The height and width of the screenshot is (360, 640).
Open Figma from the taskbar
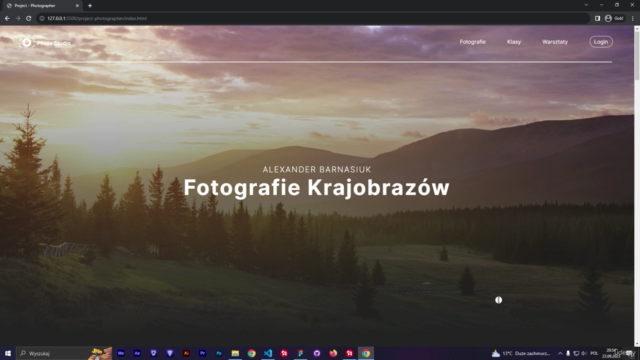(x=300, y=353)
